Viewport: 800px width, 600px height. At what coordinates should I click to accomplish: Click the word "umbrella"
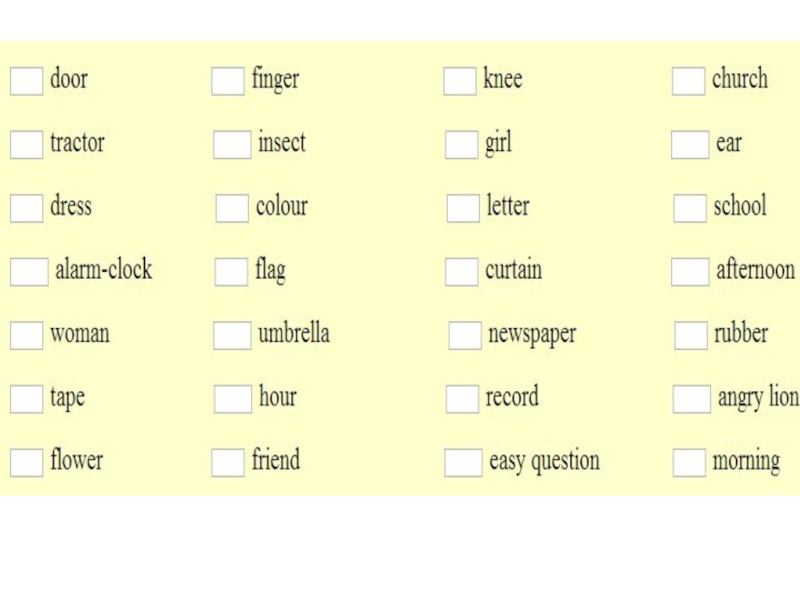pos(293,334)
